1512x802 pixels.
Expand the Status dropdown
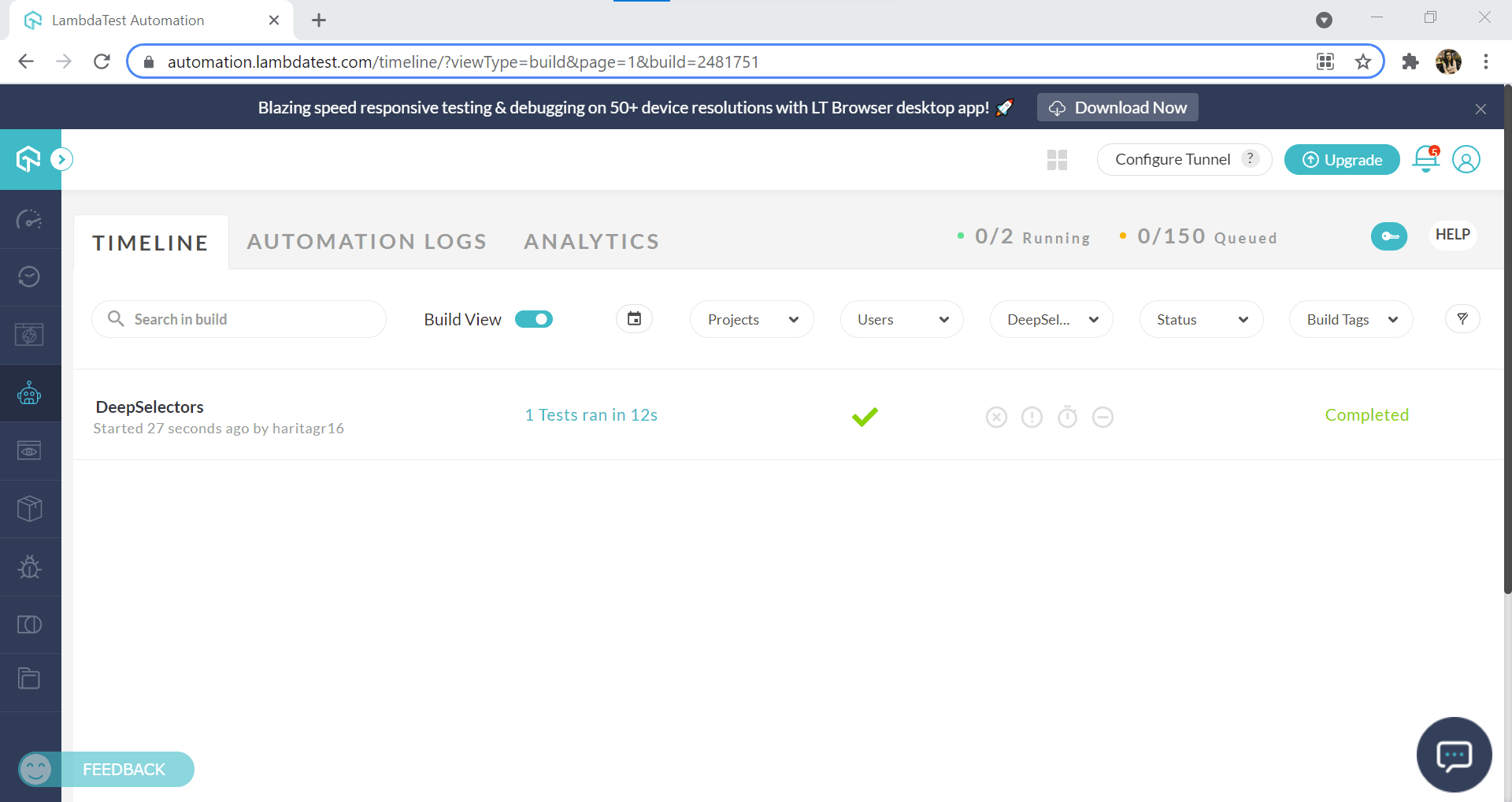pos(1201,319)
